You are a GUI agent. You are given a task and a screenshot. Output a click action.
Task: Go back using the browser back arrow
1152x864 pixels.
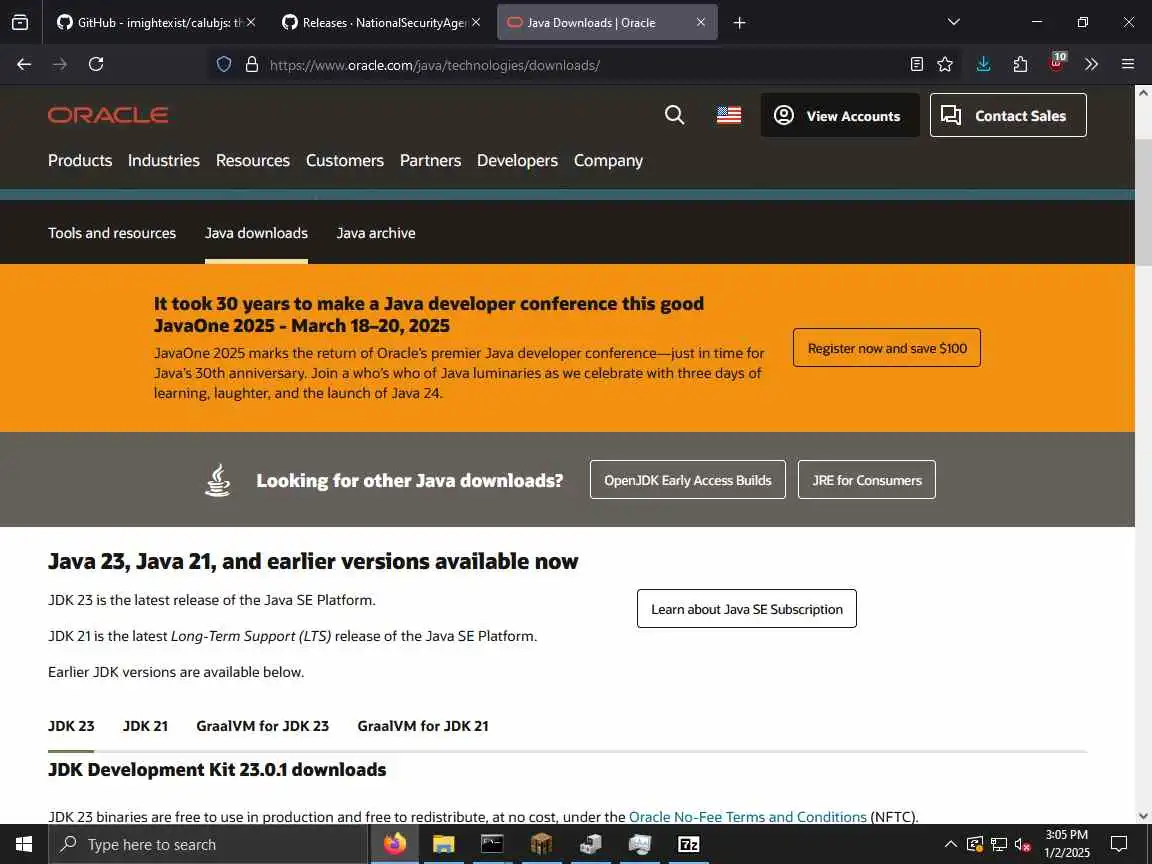24,65
